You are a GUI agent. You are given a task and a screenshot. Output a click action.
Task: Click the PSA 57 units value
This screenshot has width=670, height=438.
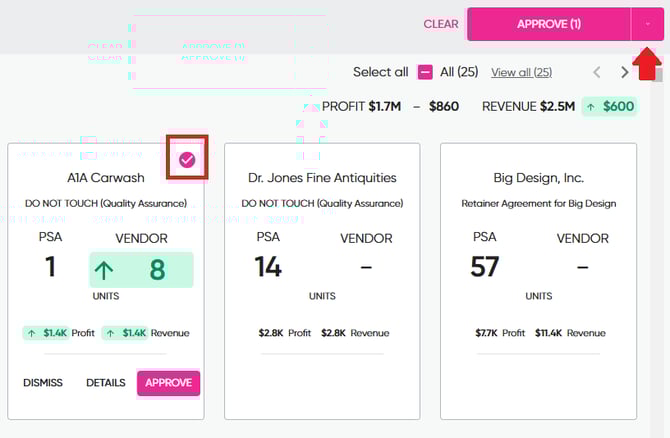click(x=485, y=267)
